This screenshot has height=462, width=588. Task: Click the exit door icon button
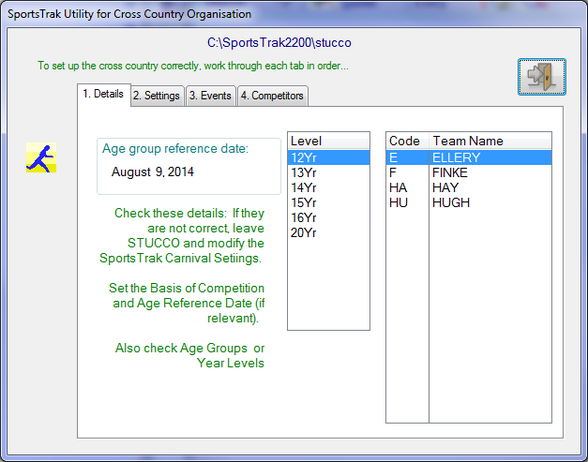tap(542, 77)
